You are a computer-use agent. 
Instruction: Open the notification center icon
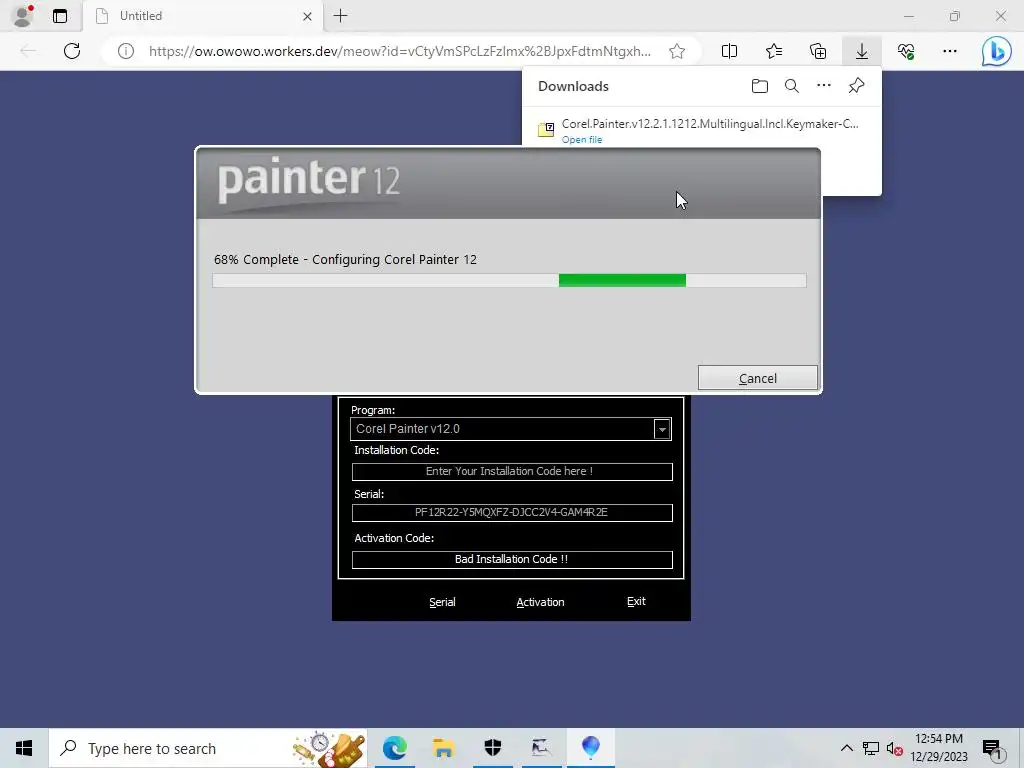point(992,749)
